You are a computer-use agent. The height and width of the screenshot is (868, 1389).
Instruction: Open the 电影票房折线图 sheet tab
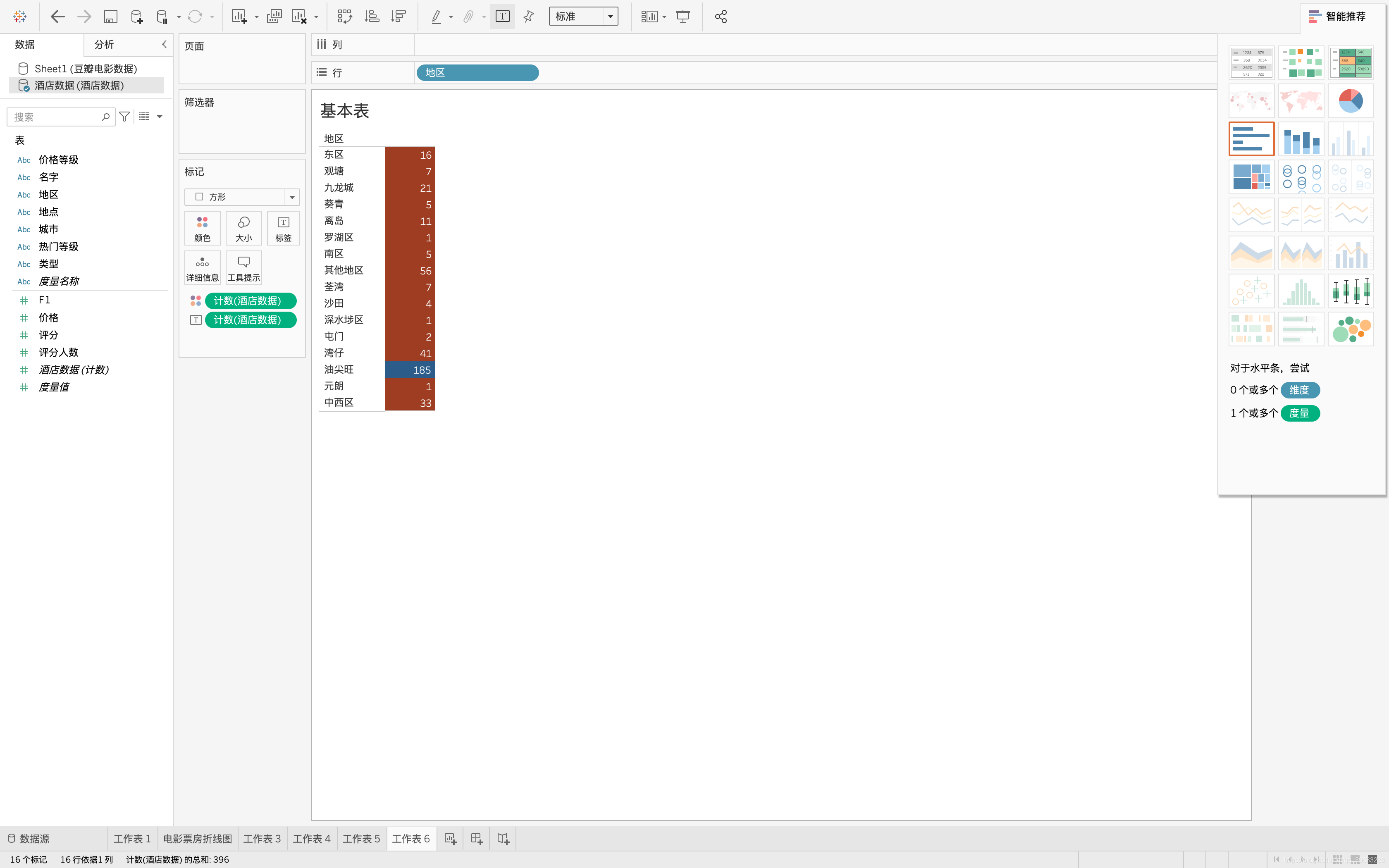[x=198, y=839]
